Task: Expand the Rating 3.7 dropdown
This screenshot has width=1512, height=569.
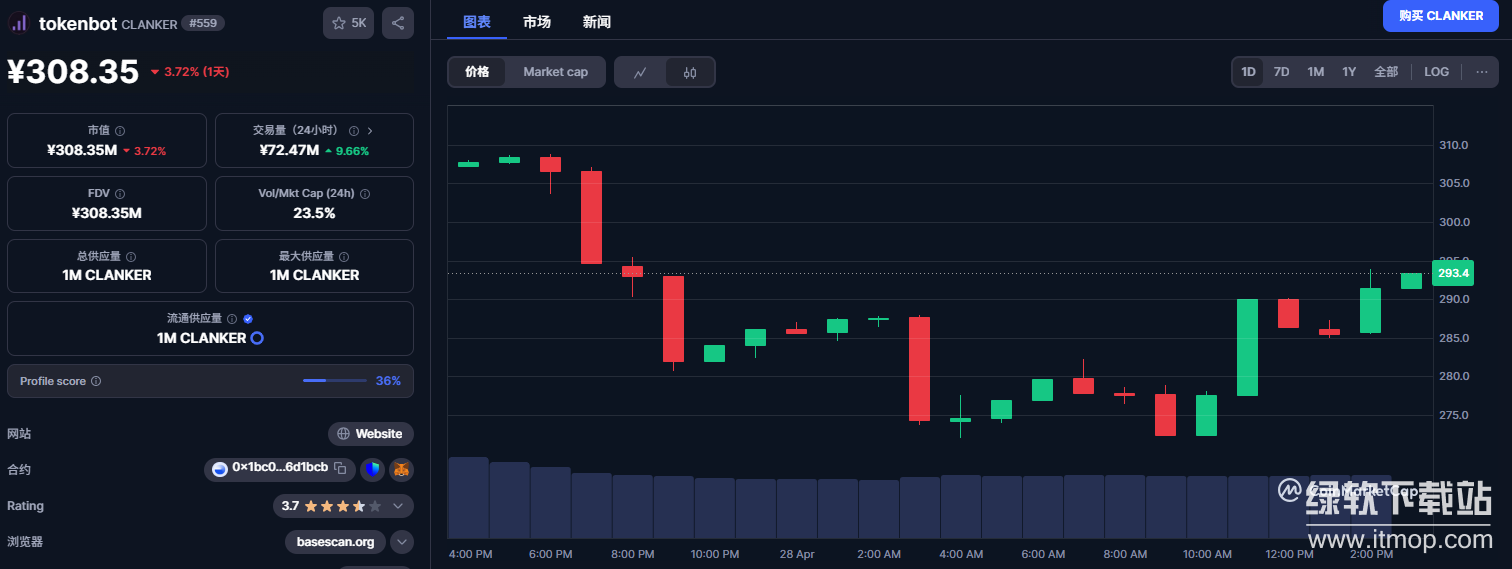Action: coord(398,506)
